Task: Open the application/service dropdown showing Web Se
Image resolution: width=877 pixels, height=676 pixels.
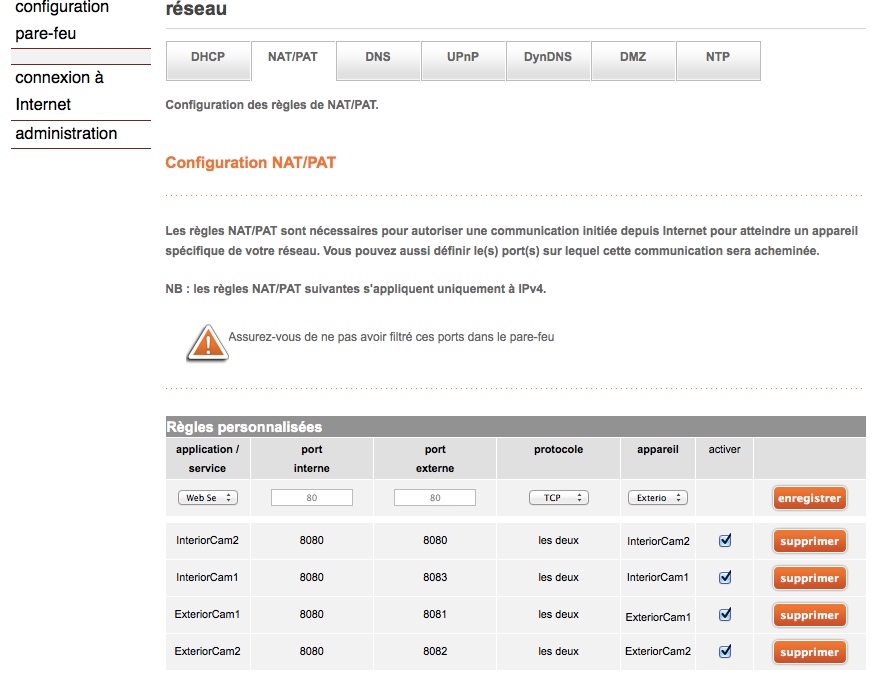Action: [x=207, y=498]
